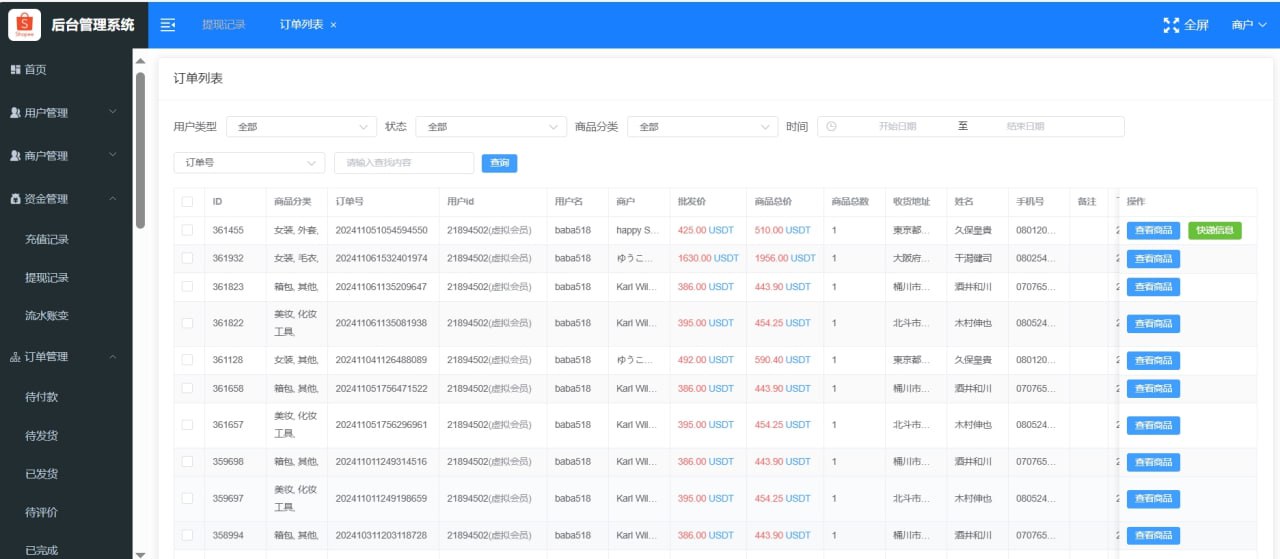
Task: Close the 订单列表 tab
Action: coord(333,25)
